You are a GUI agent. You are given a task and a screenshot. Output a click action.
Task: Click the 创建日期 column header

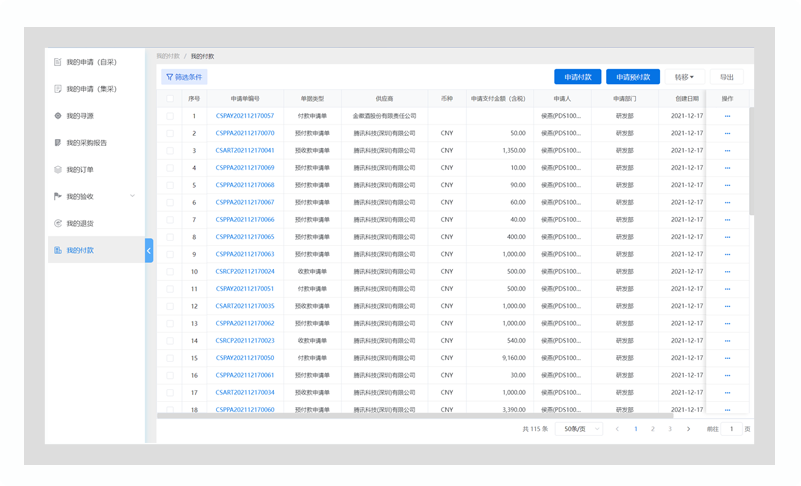(687, 99)
